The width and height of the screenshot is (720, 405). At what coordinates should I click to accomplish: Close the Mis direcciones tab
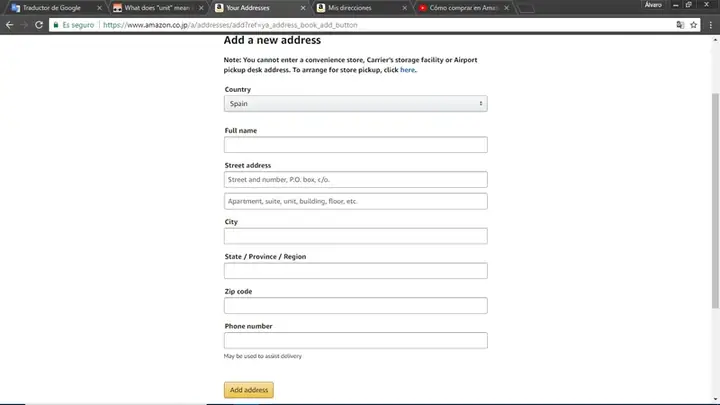pos(405,8)
